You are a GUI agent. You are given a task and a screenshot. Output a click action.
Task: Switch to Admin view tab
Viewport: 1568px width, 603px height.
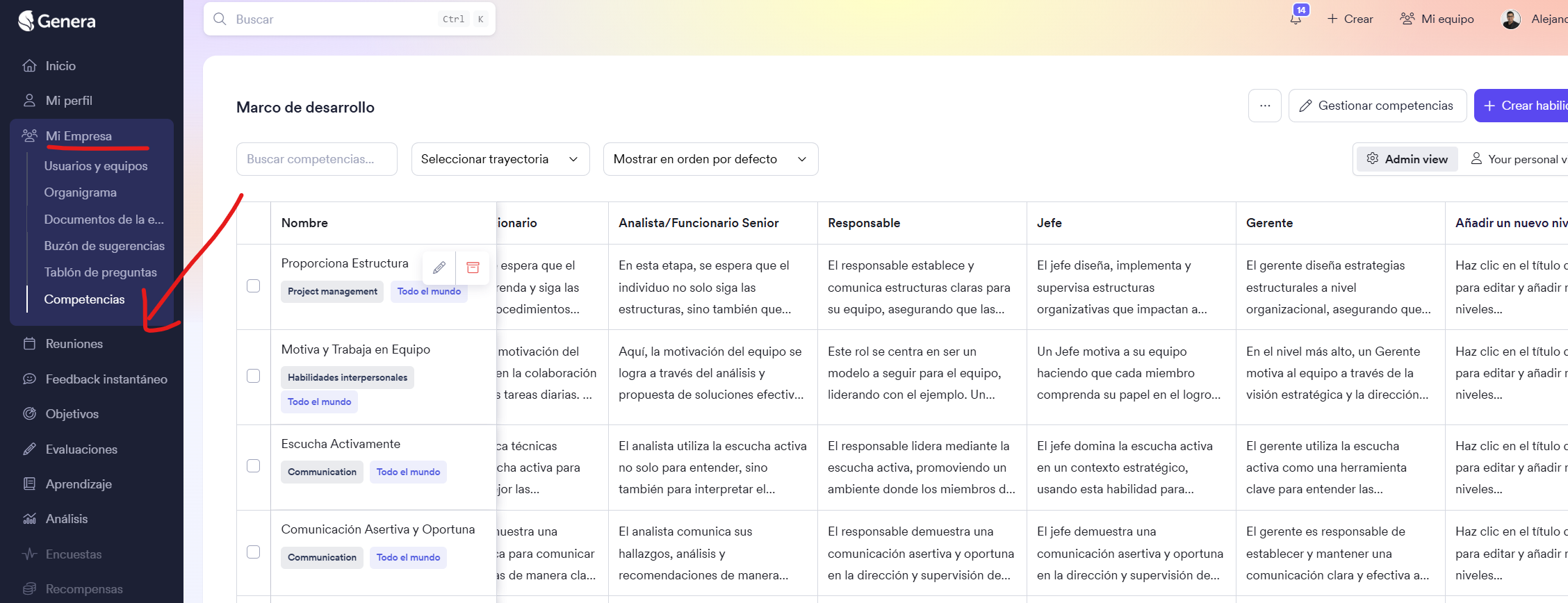pos(1407,159)
